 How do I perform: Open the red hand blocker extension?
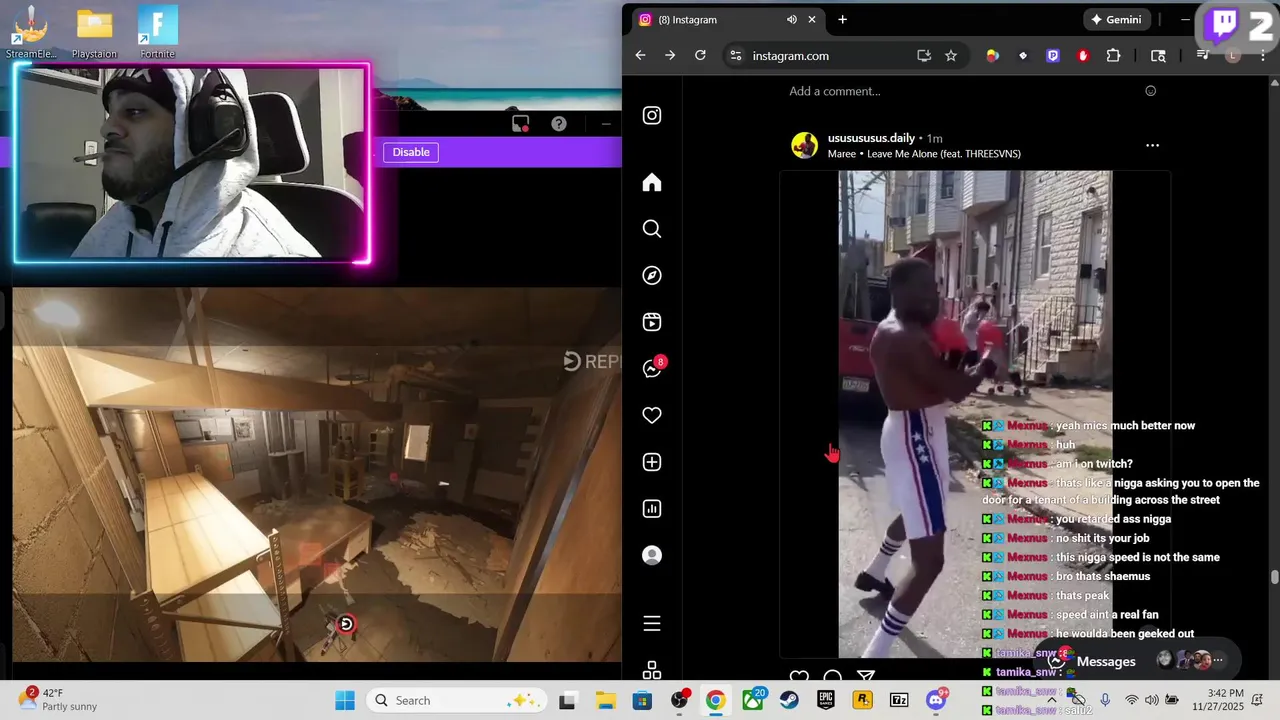tap(1083, 56)
